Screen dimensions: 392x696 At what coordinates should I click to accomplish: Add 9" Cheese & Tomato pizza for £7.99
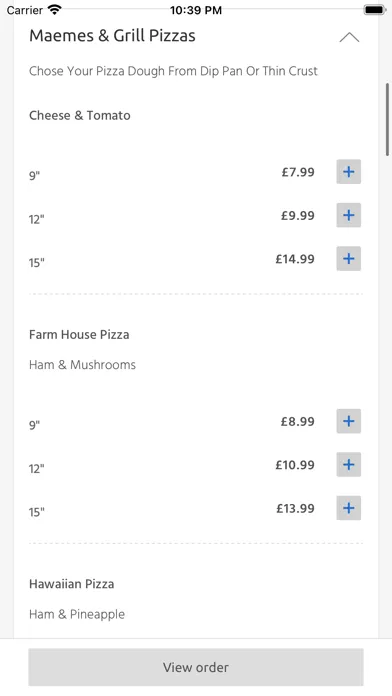(x=348, y=172)
